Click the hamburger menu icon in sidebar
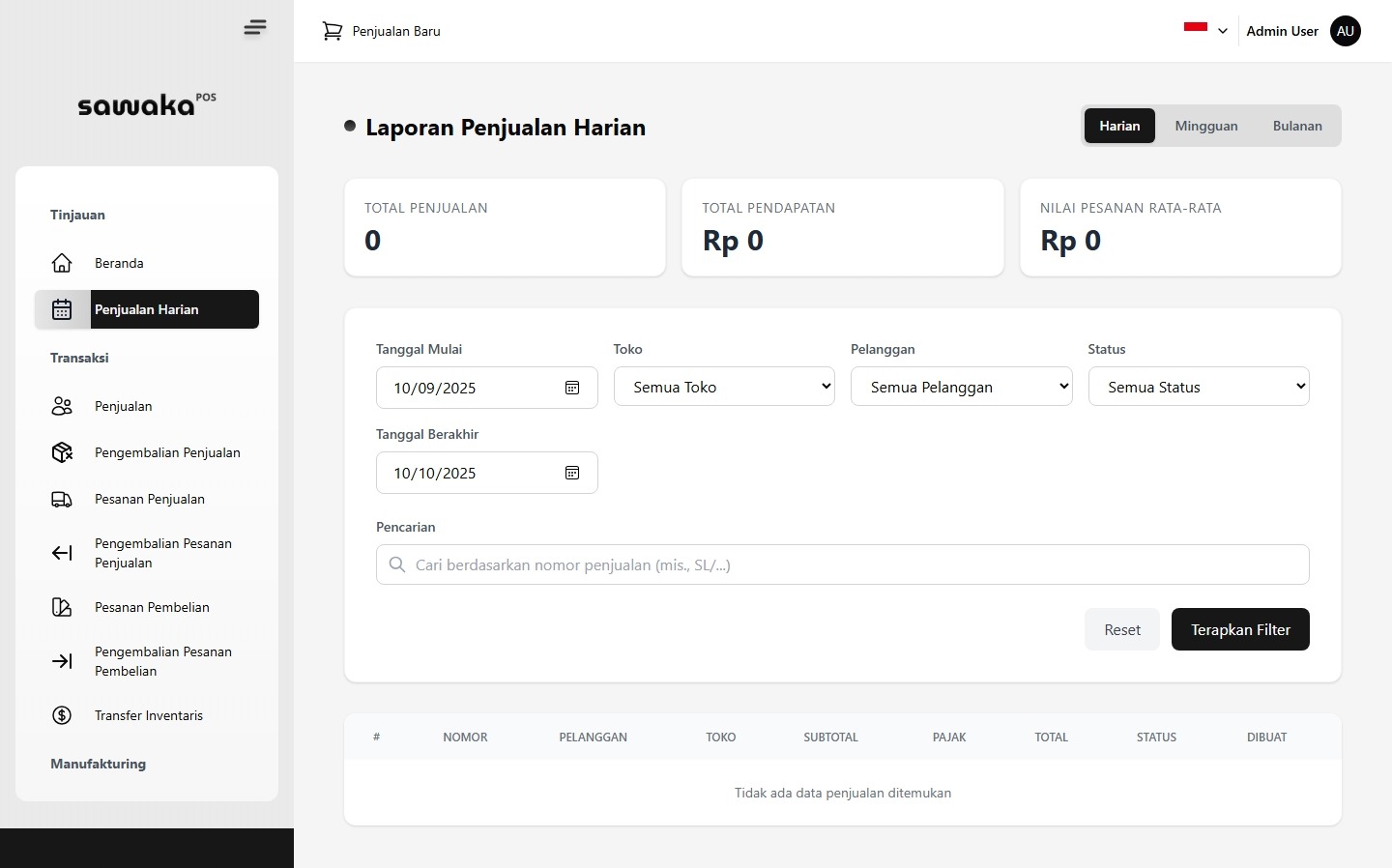The height and width of the screenshot is (868, 1392). point(255,28)
